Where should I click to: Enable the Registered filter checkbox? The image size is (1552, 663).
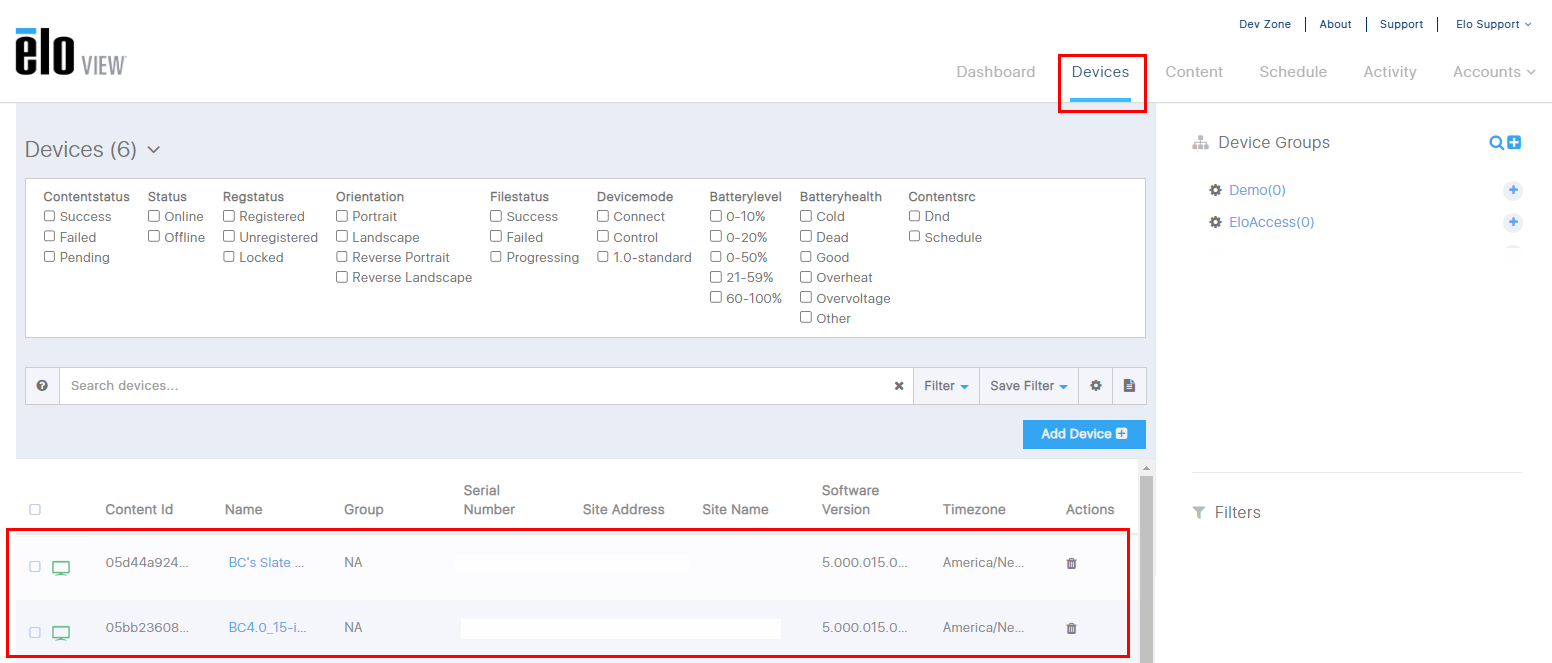pos(229,216)
